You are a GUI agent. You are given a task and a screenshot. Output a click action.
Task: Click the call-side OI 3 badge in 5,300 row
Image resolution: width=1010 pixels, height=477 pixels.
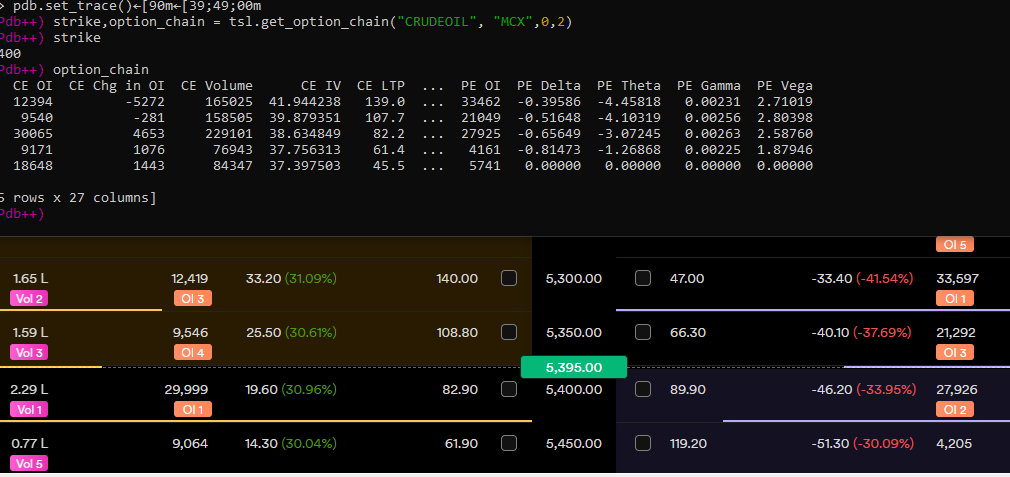[x=189, y=298]
